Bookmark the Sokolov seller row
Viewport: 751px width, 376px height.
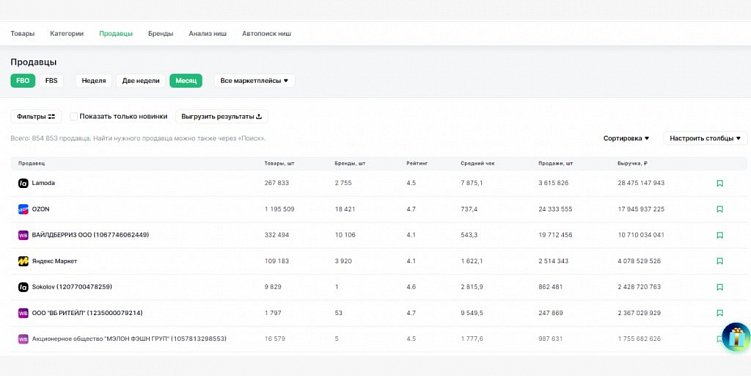click(x=719, y=287)
